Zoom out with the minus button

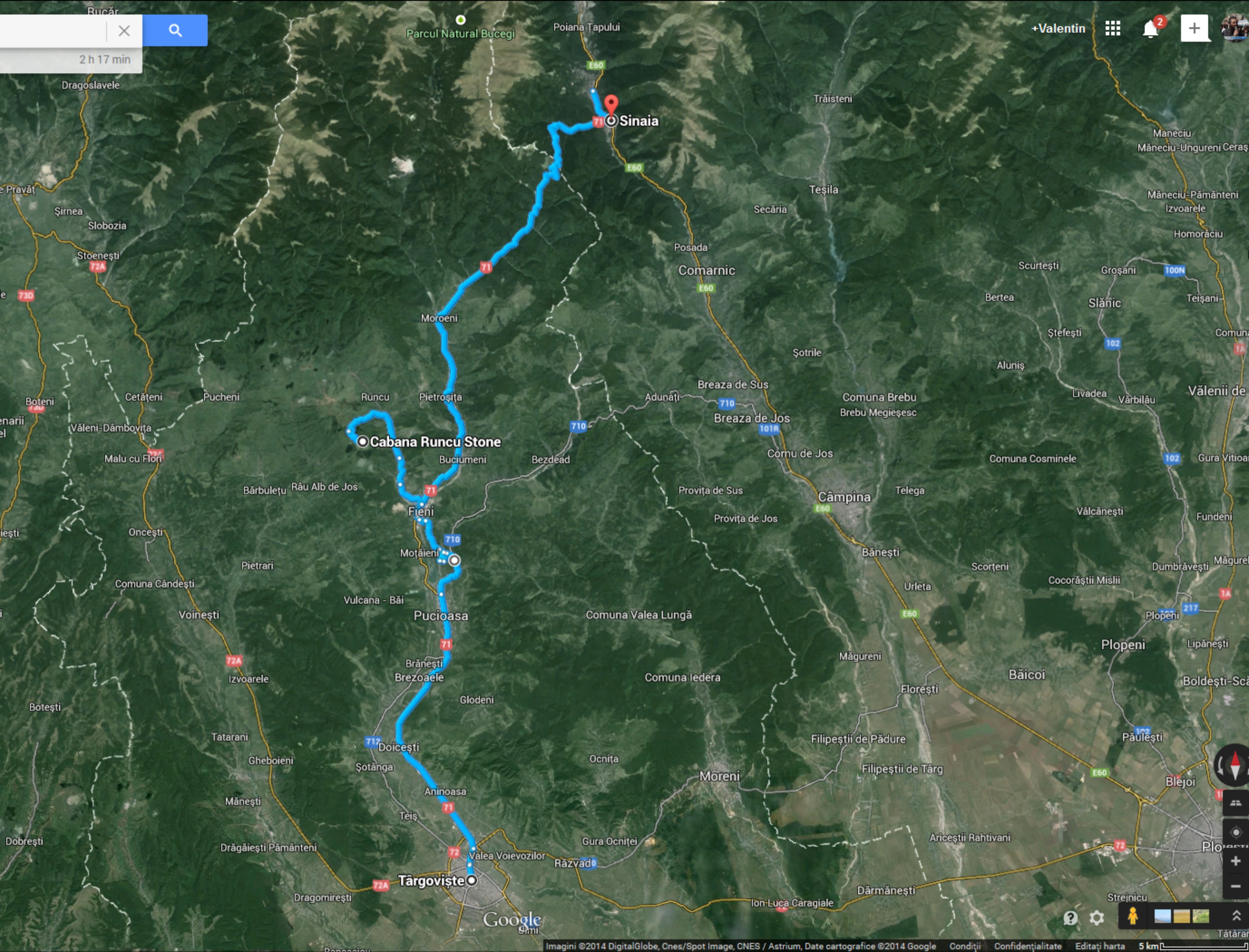click(1235, 886)
